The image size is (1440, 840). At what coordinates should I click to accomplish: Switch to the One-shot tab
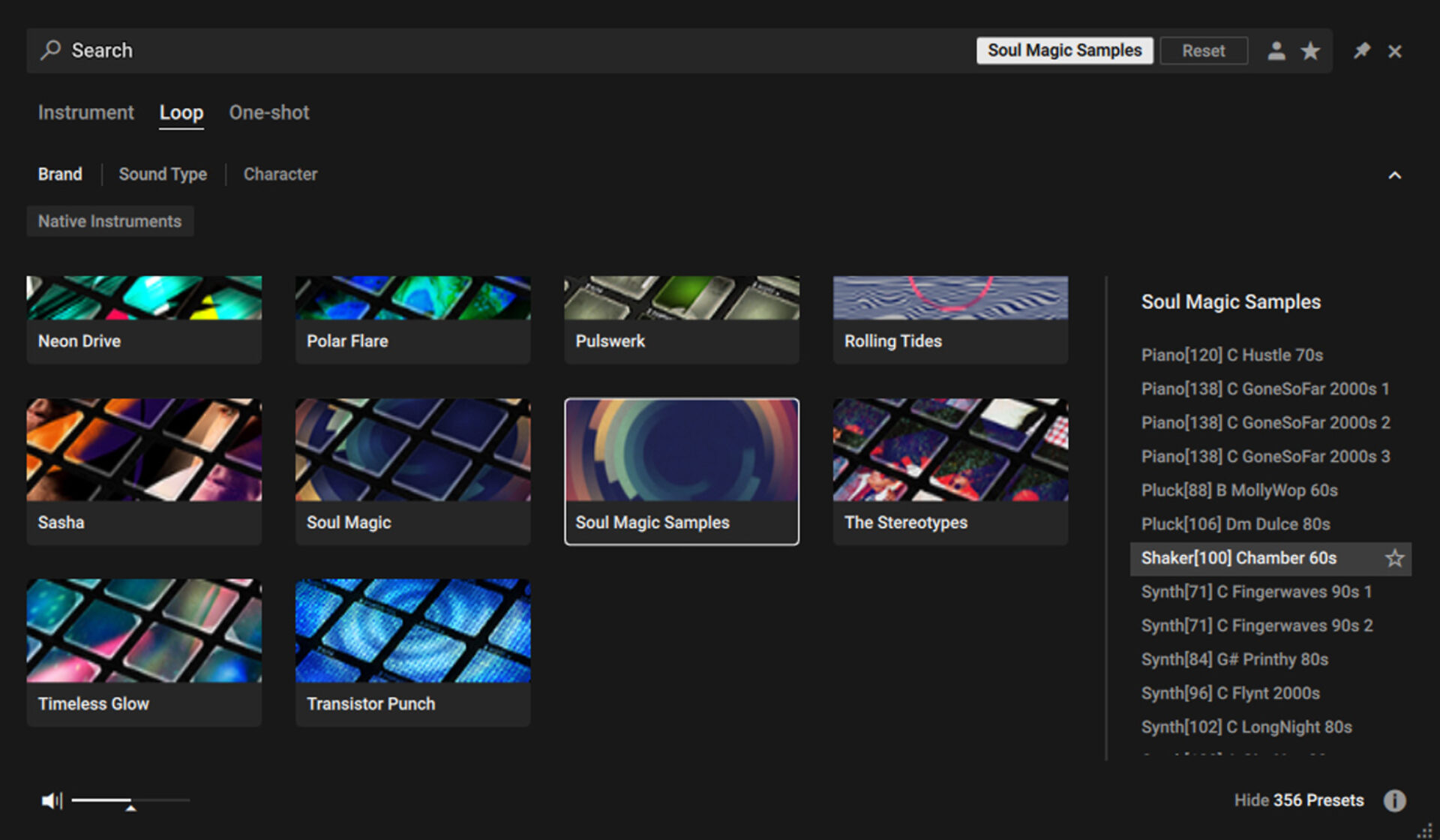(x=268, y=112)
